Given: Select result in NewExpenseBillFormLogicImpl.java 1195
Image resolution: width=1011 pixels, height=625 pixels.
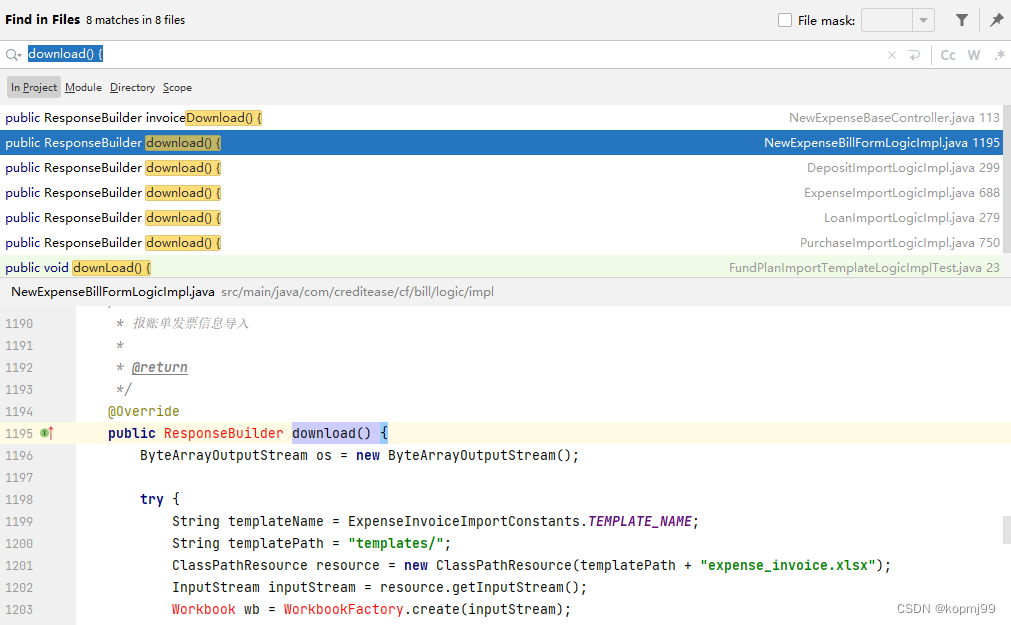Looking at the screenshot, I should (502, 143).
